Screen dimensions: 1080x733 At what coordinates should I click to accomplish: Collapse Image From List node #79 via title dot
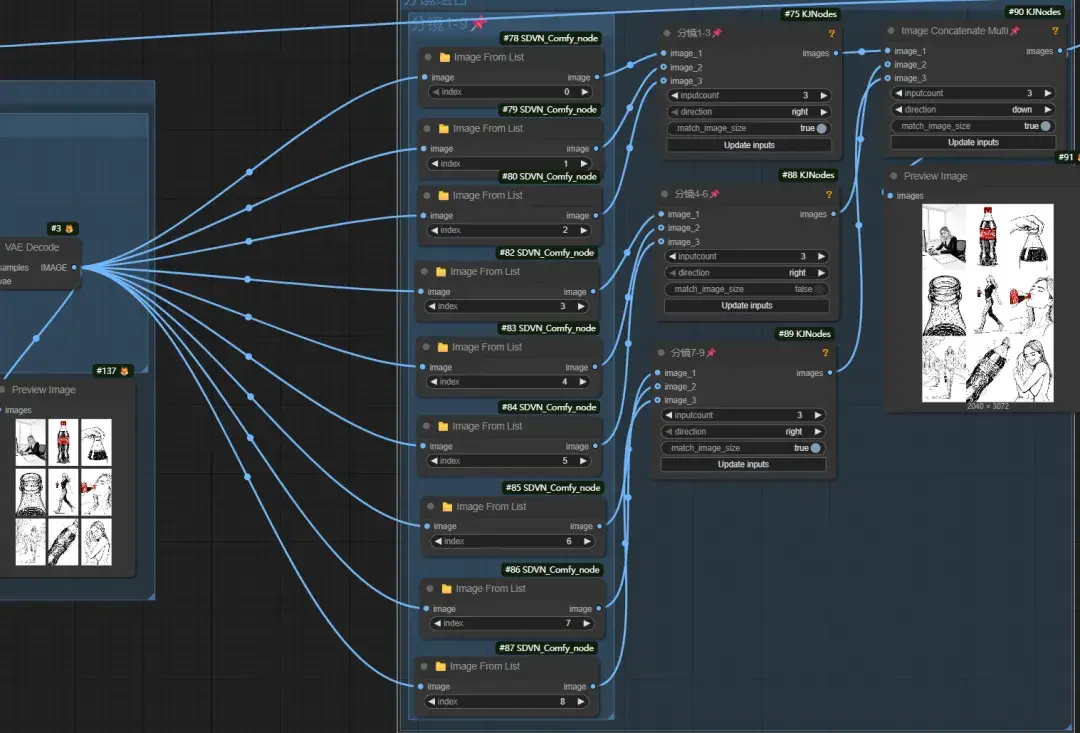[427, 129]
